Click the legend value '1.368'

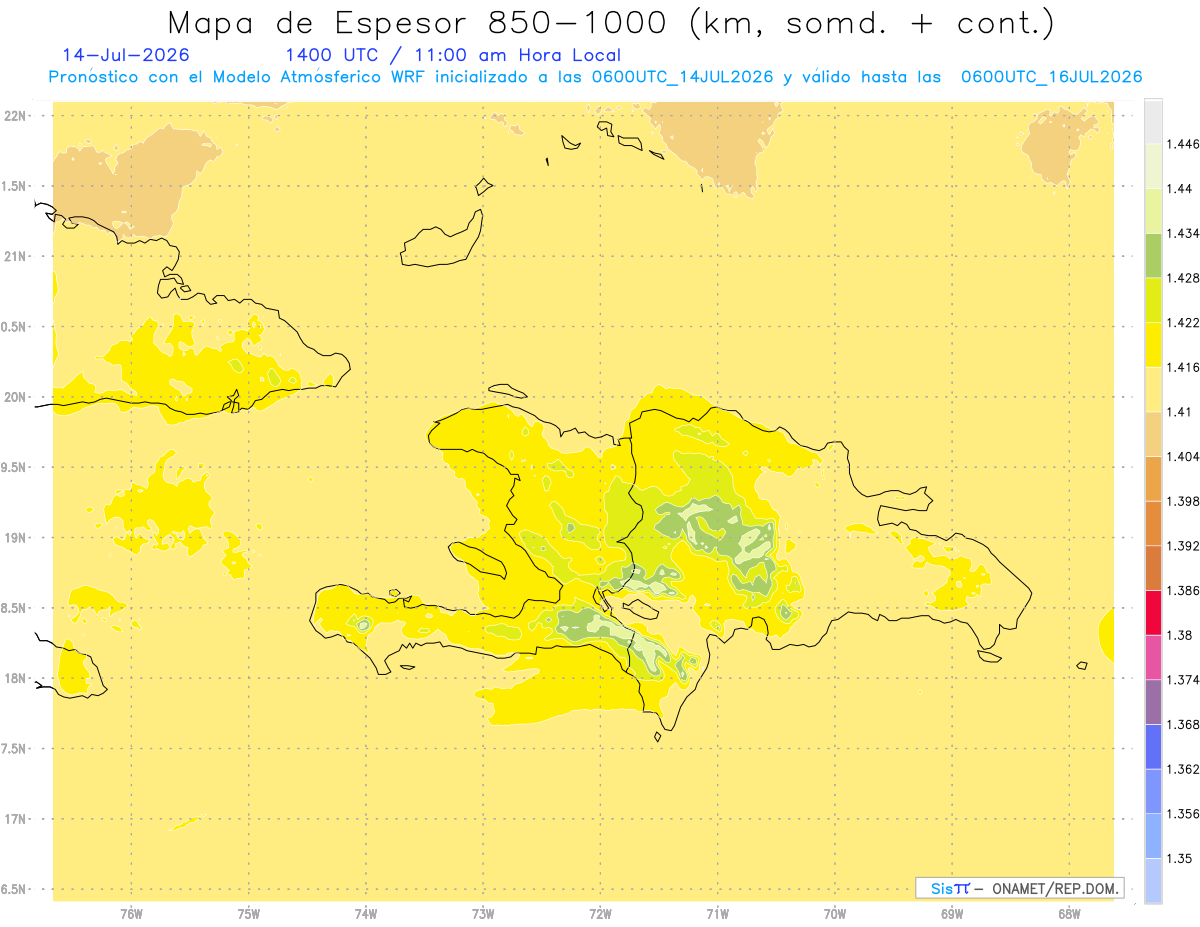click(x=1183, y=725)
